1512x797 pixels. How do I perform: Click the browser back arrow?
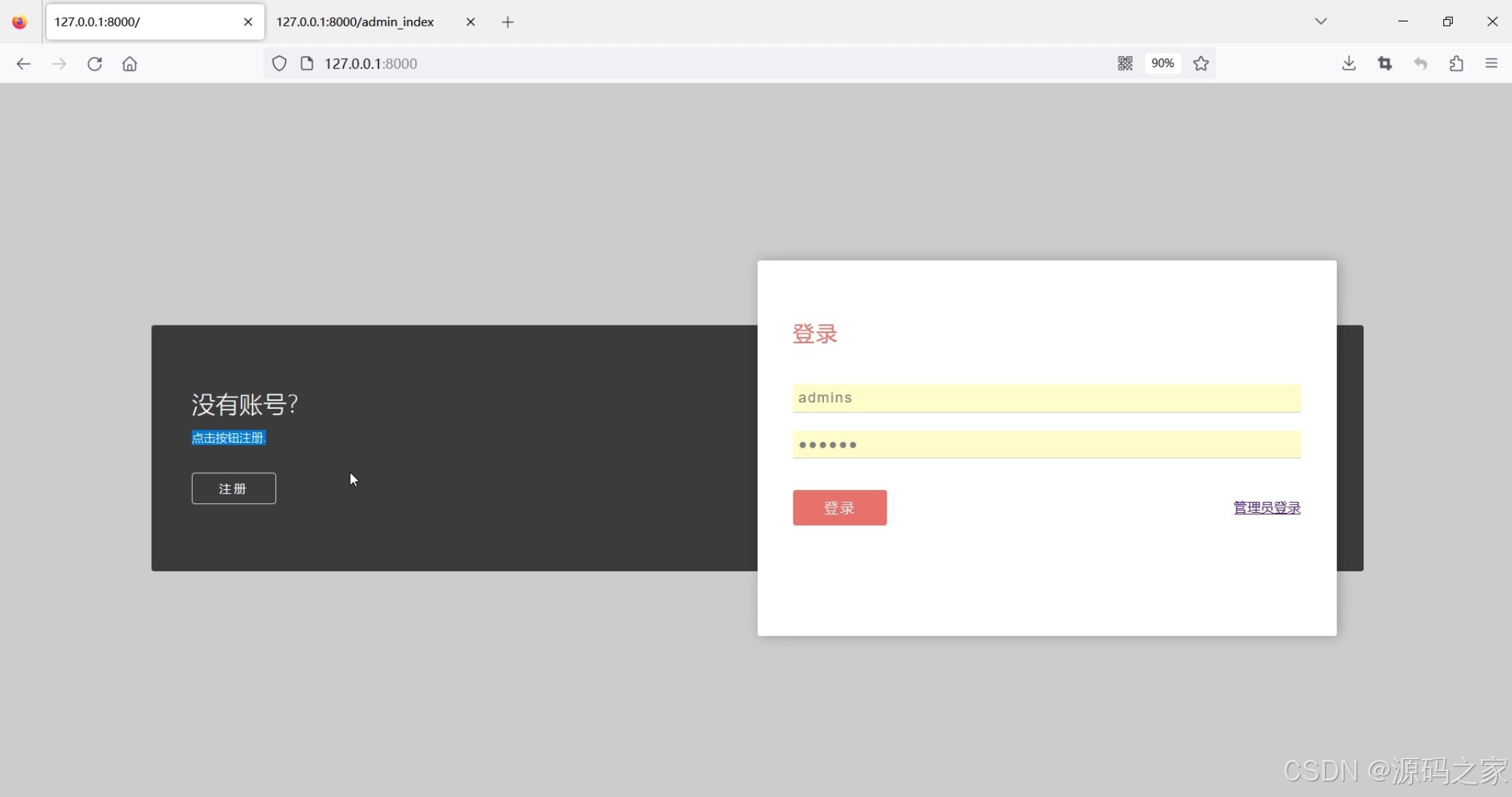[23, 63]
